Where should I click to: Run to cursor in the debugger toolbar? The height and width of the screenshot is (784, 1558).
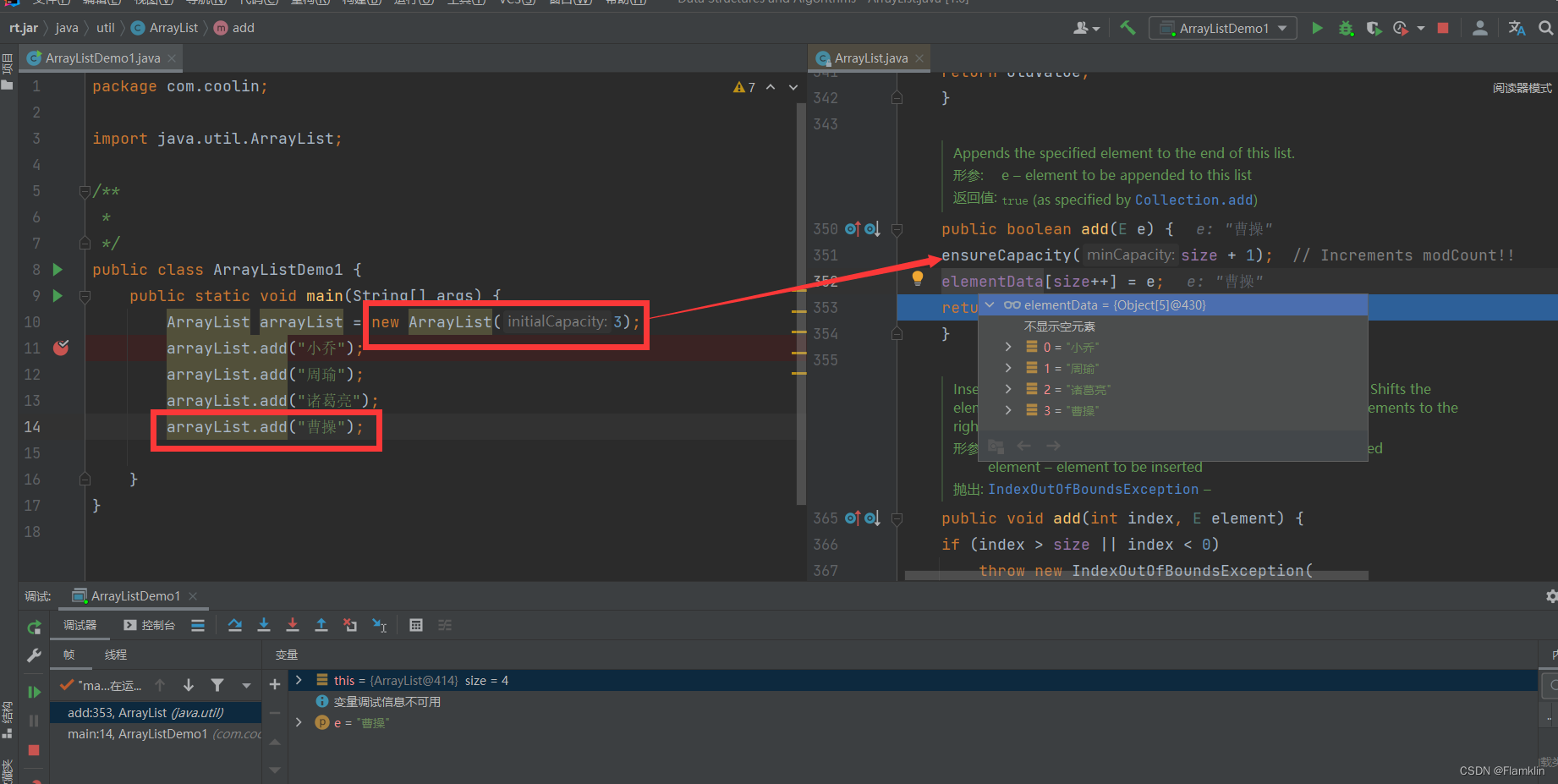380,626
